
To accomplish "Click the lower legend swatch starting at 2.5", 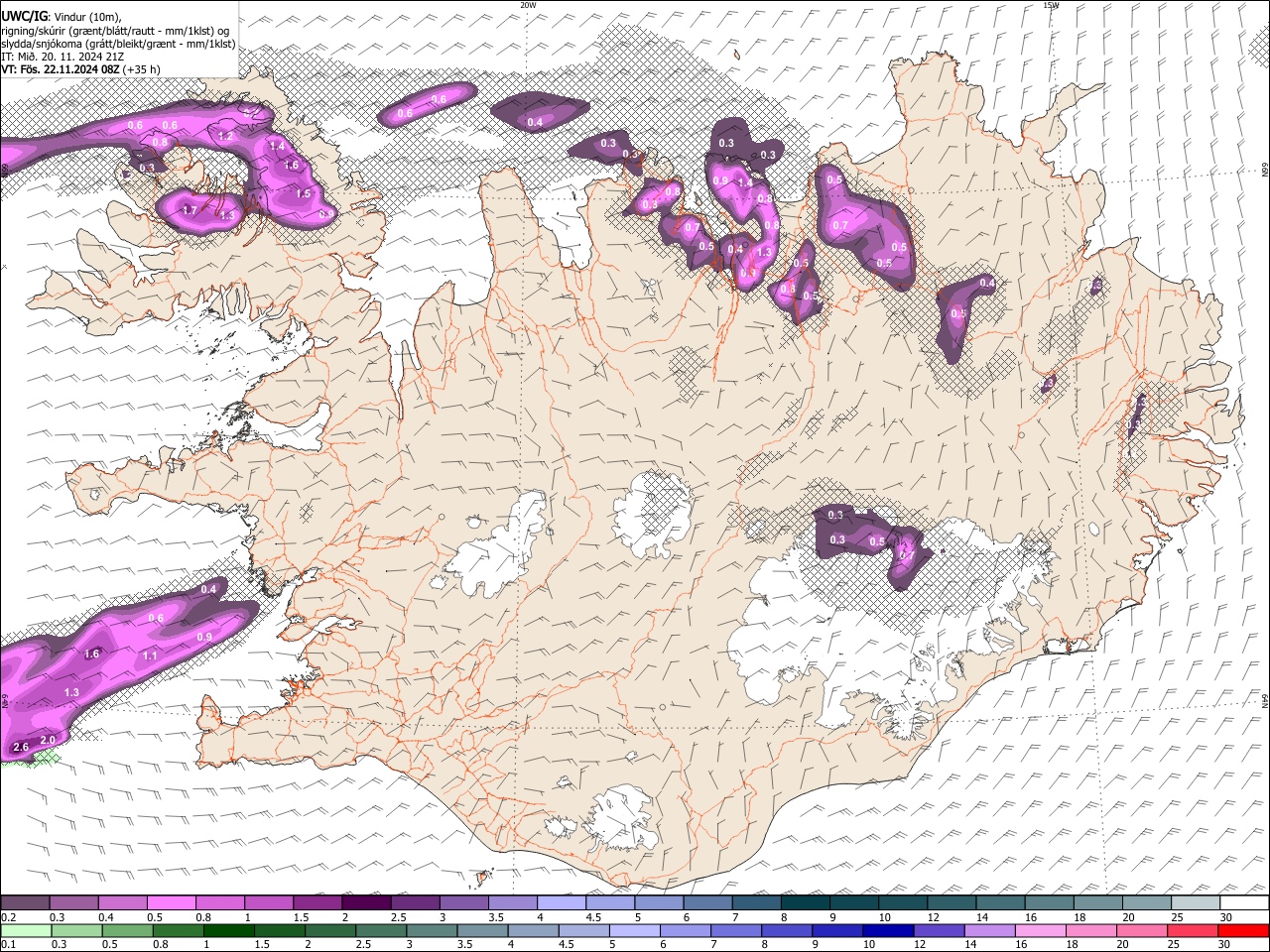I will click(380, 931).
